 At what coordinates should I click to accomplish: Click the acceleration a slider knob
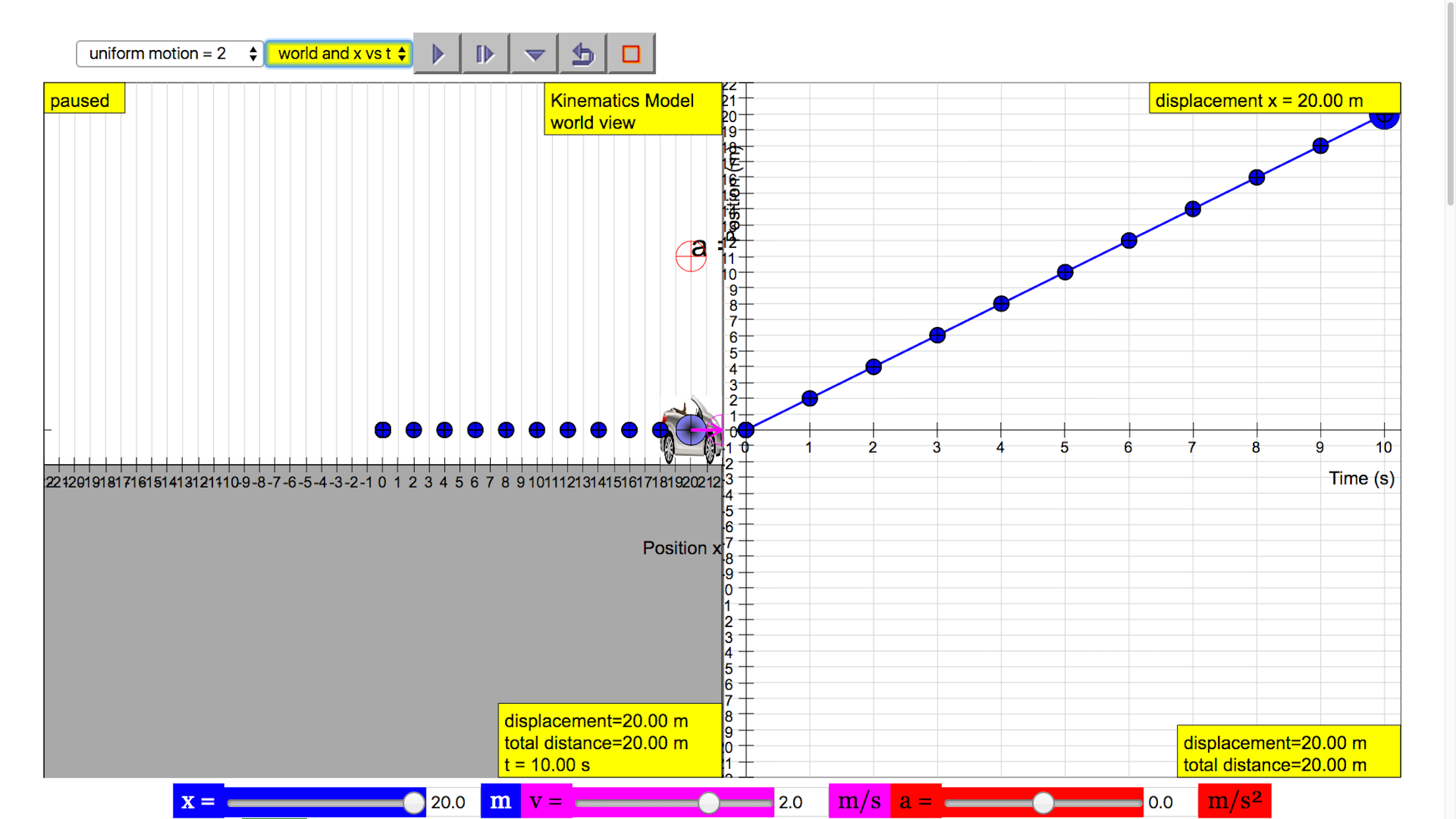[x=1043, y=803]
